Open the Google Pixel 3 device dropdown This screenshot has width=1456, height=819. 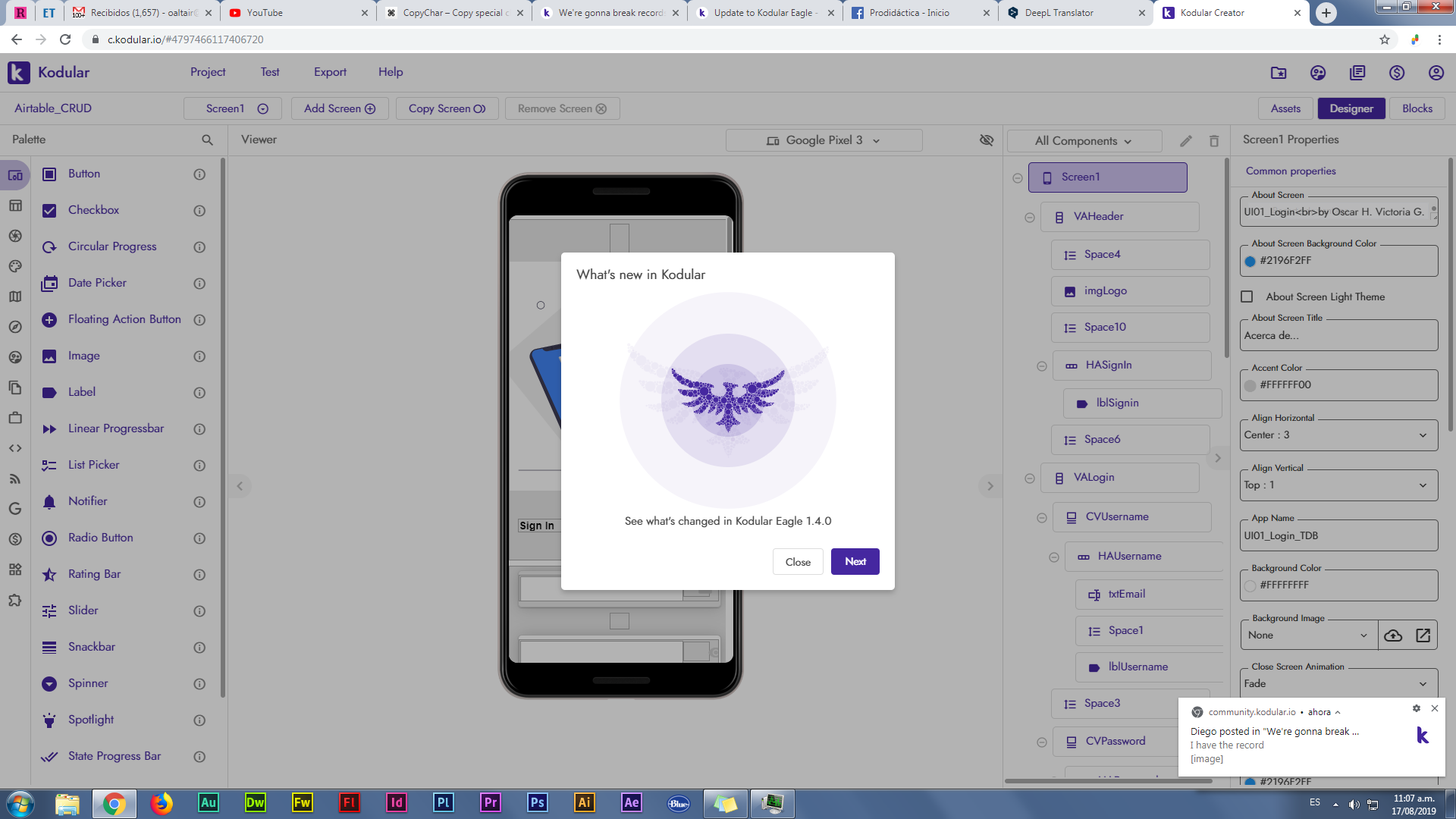[824, 140]
